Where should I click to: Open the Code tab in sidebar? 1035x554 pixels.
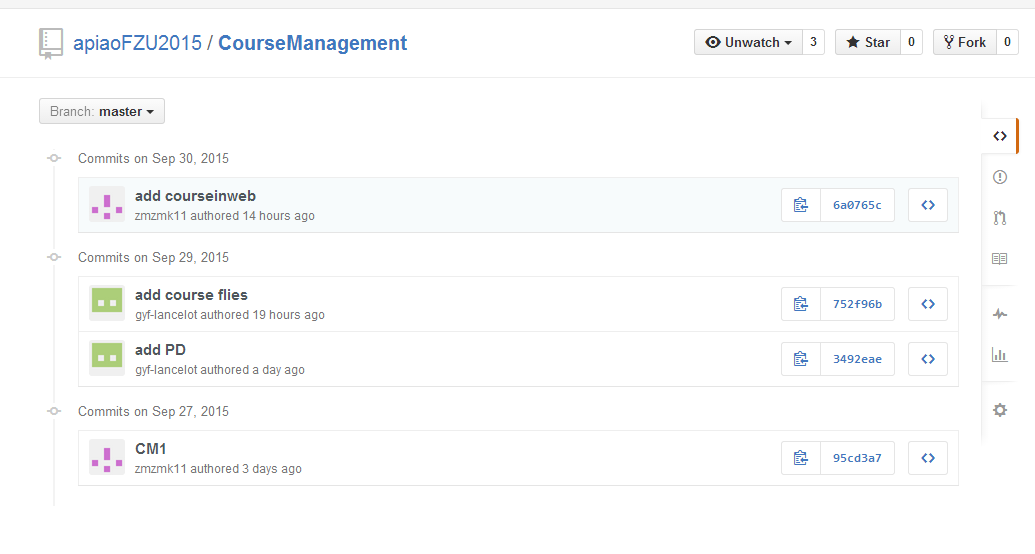point(1000,136)
